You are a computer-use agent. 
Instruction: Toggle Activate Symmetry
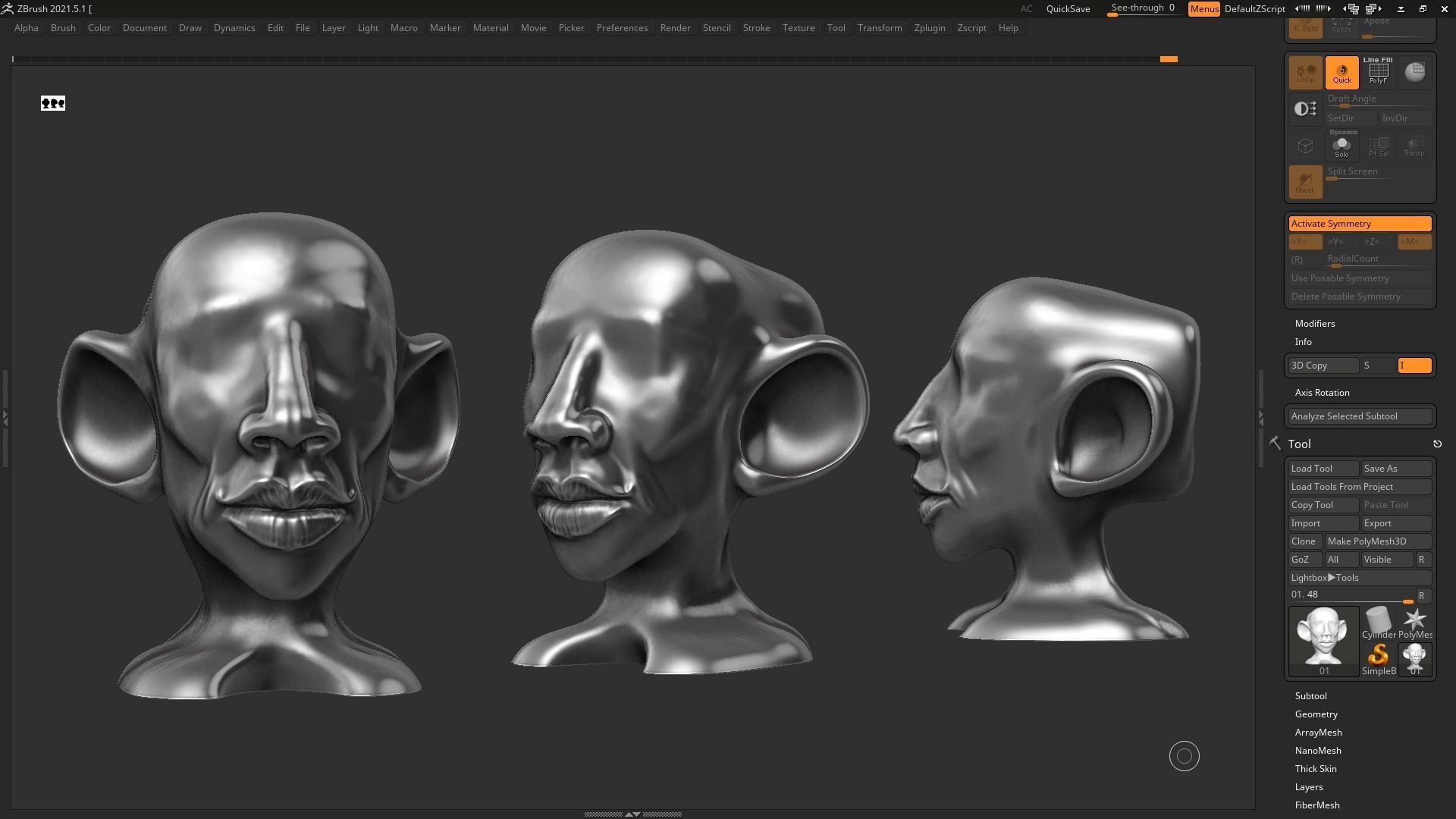click(1360, 224)
